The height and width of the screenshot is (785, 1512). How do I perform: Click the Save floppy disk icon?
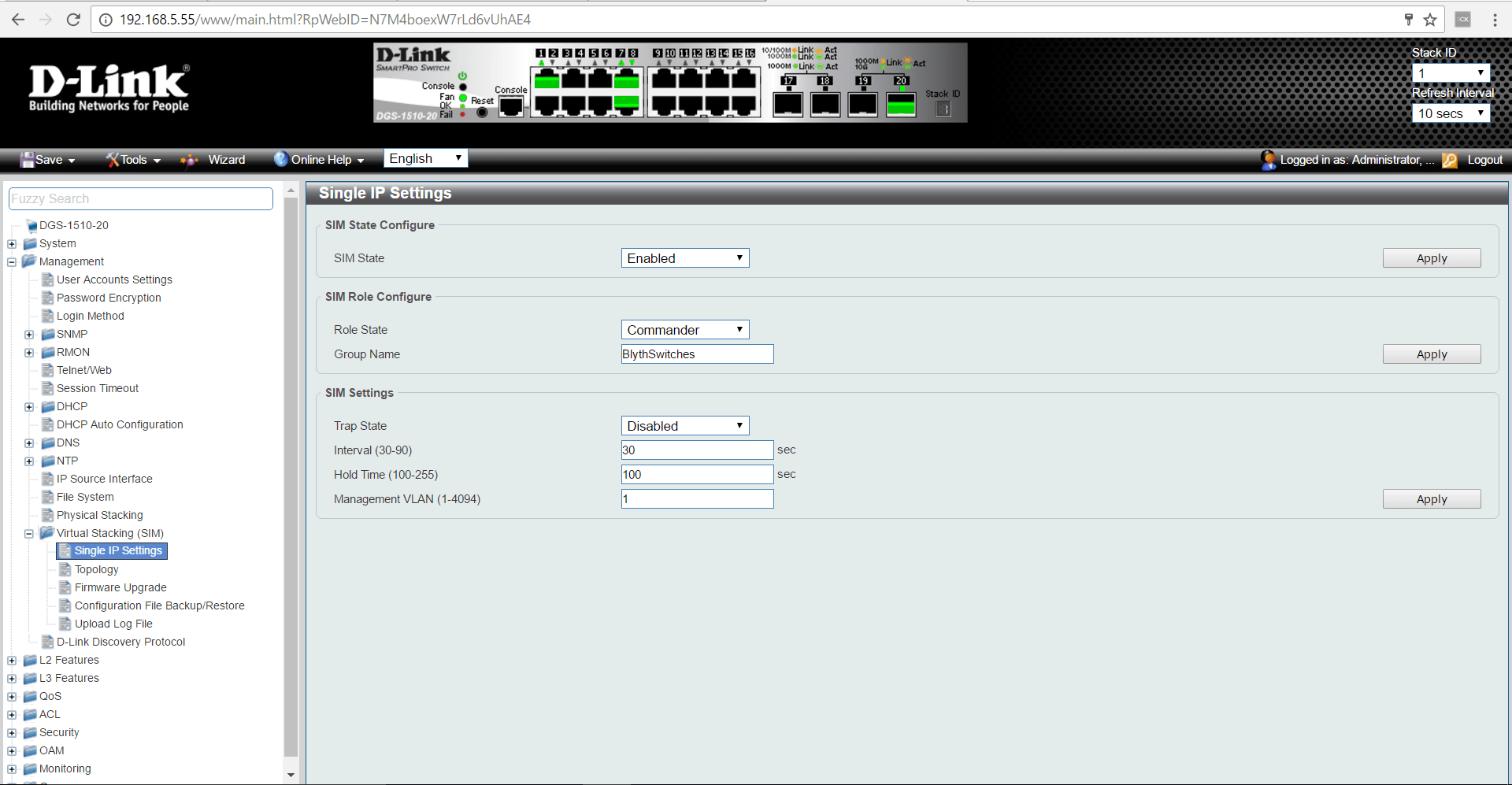click(28, 160)
